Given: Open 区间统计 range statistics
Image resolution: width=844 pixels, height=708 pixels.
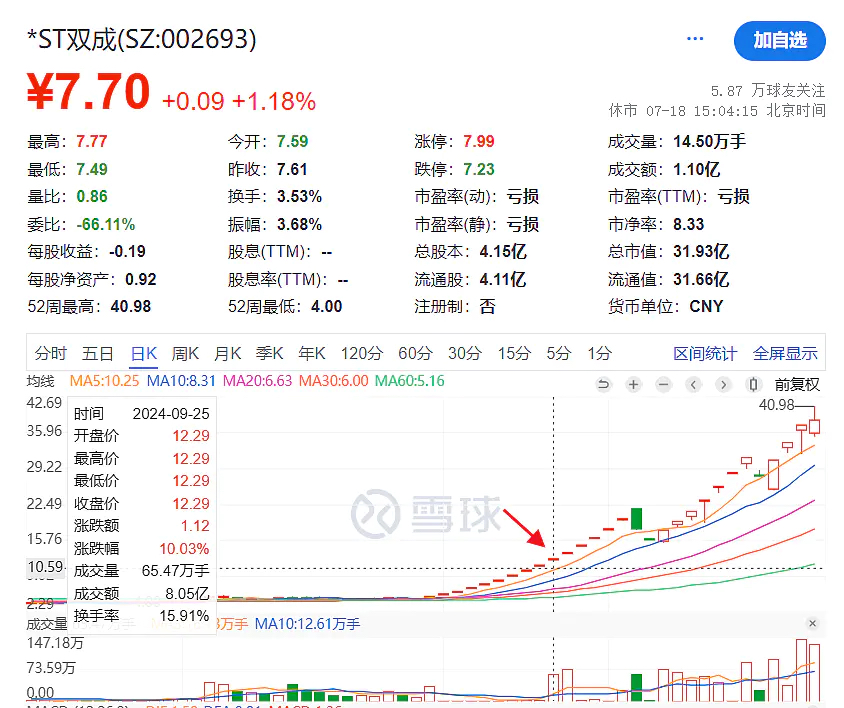Looking at the screenshot, I should (x=705, y=354).
